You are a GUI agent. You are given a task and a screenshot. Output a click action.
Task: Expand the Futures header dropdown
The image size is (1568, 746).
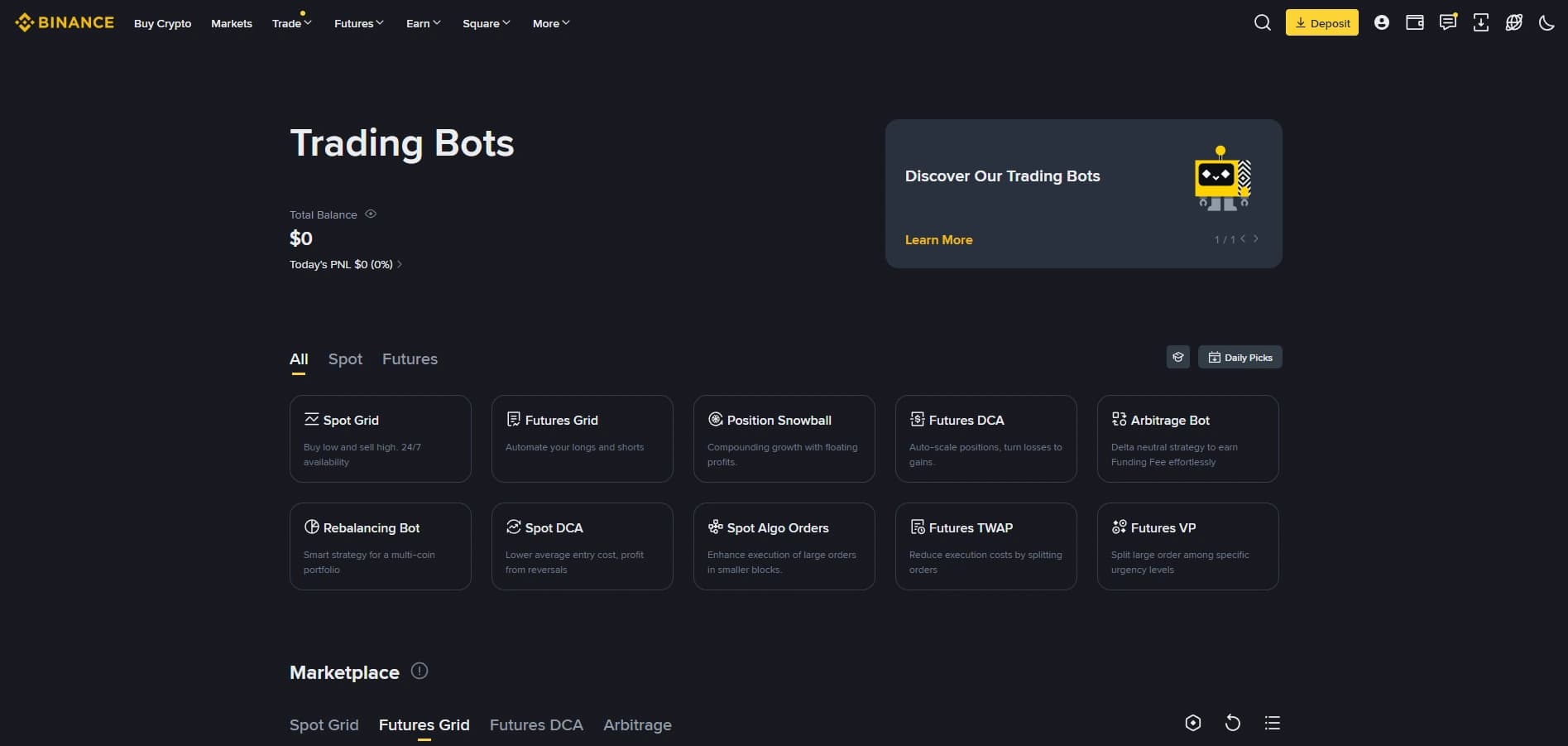click(x=358, y=23)
